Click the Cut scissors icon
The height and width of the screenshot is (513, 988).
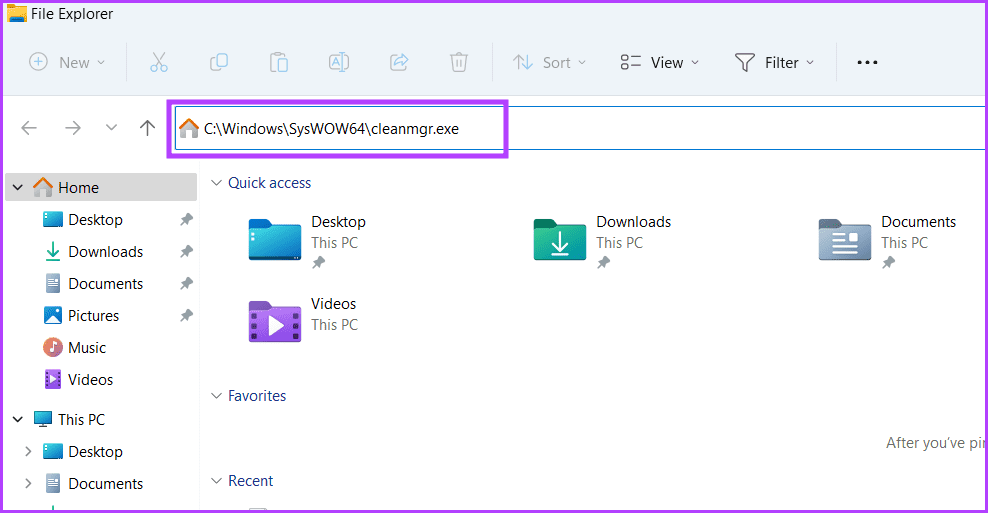click(x=159, y=62)
